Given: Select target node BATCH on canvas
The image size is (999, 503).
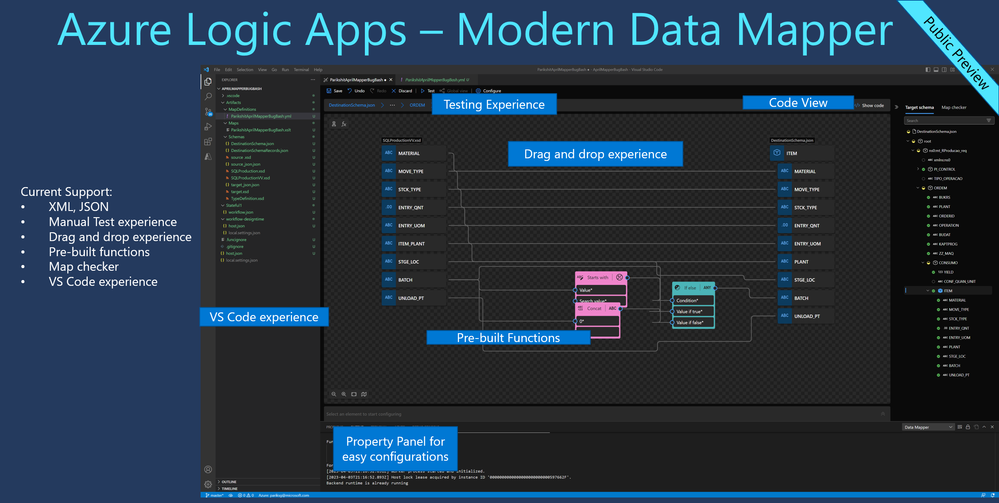Looking at the screenshot, I should (805, 298).
